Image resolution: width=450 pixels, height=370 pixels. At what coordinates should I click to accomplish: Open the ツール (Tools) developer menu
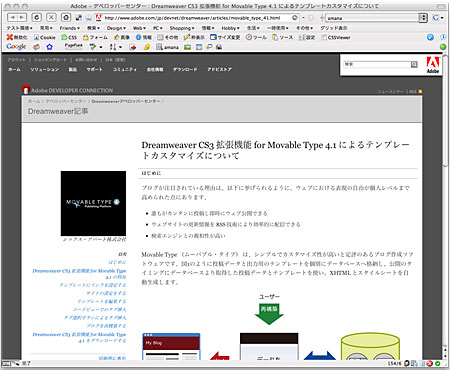point(256,37)
